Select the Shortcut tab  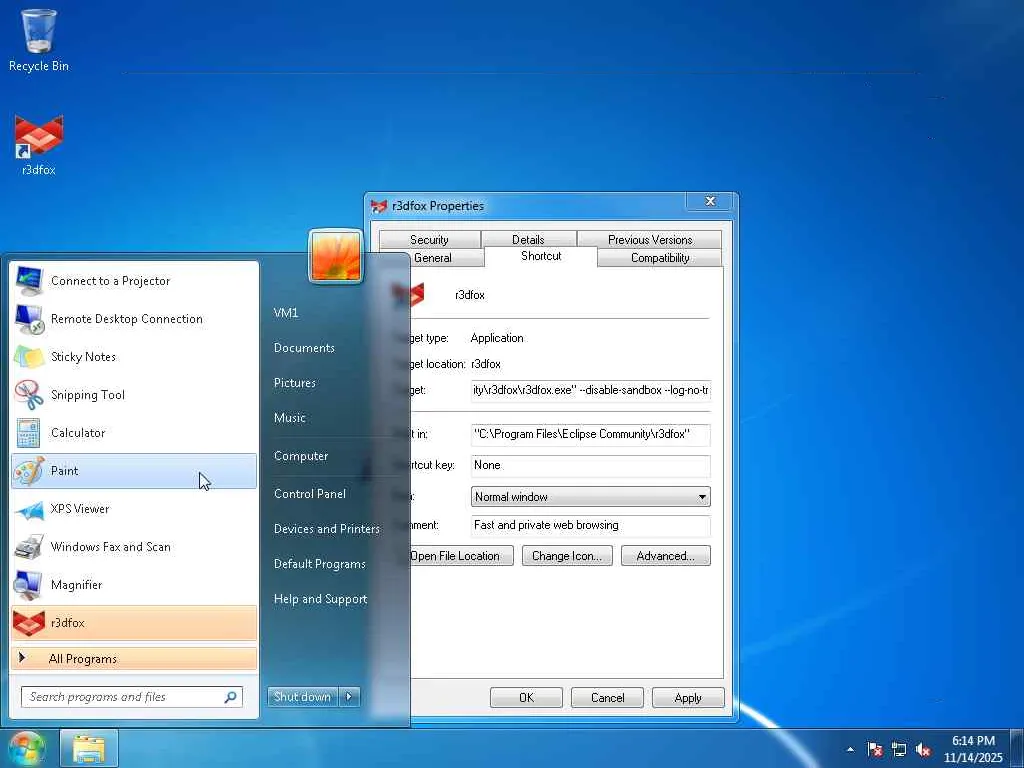541,256
